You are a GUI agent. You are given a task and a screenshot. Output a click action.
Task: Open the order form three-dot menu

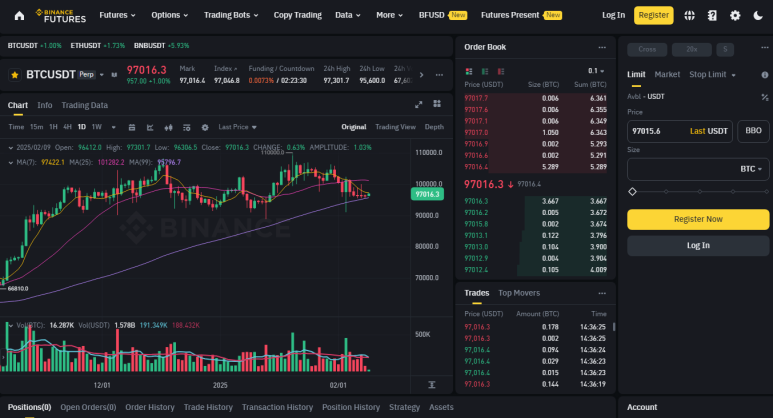click(765, 48)
